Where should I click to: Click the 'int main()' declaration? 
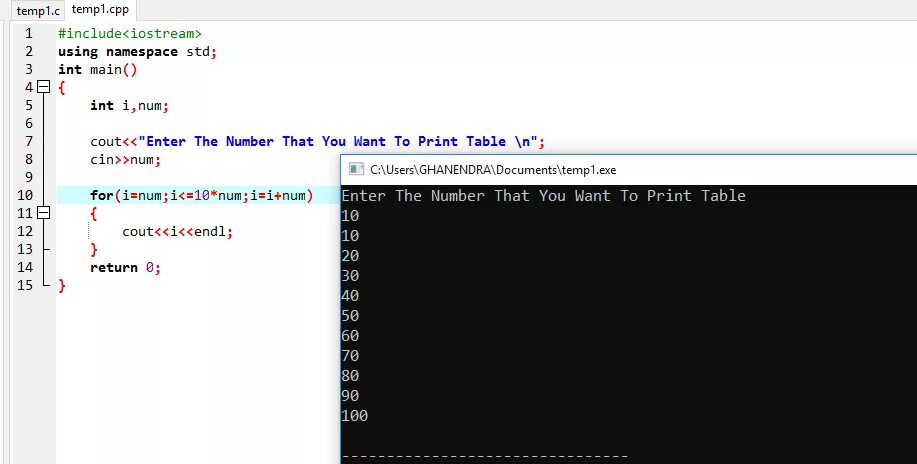click(x=98, y=70)
